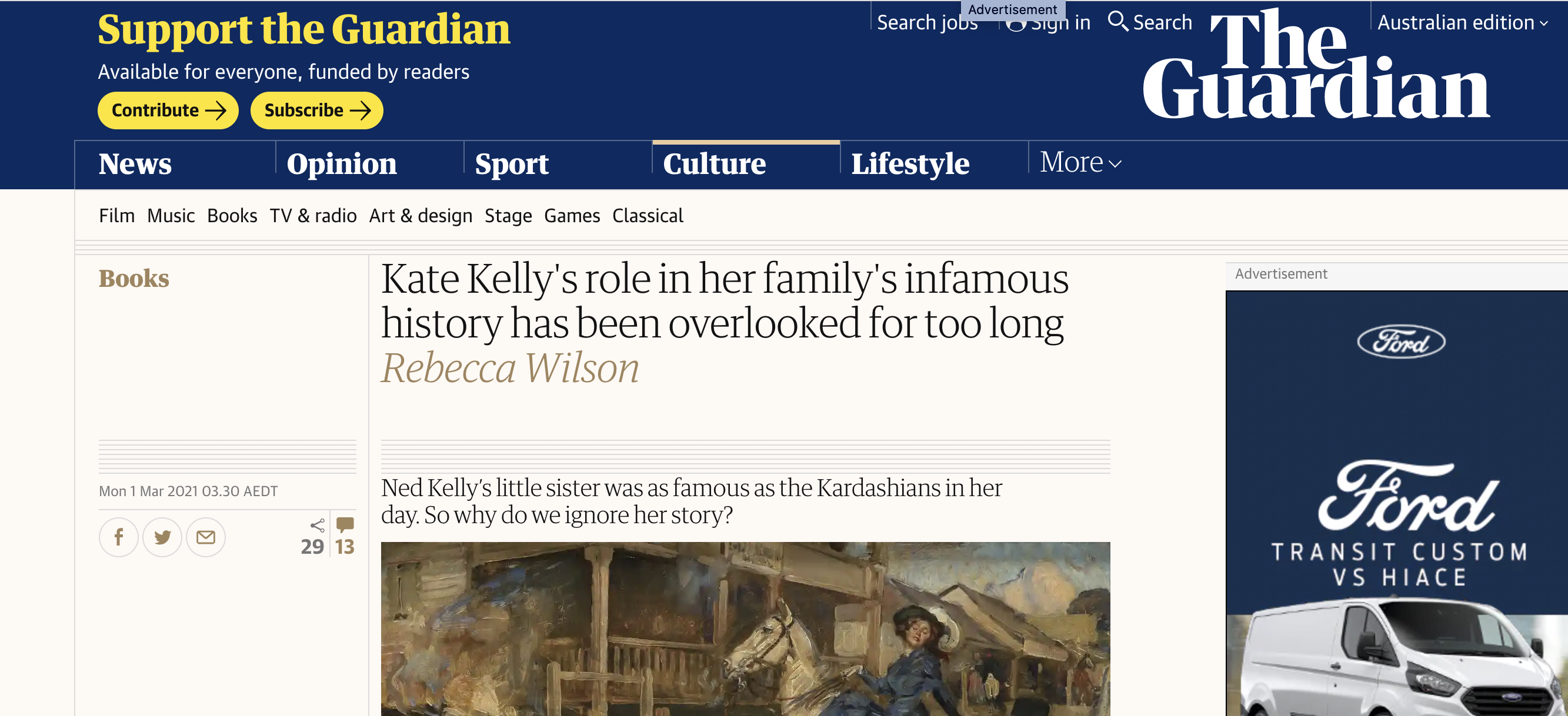Click the Ford oval logo in ad
Viewport: 1568px width, 716px height.
1400,342
